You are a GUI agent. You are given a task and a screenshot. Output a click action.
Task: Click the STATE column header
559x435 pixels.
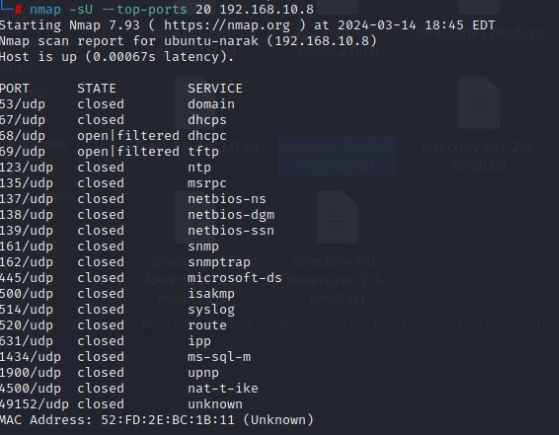tap(97, 88)
